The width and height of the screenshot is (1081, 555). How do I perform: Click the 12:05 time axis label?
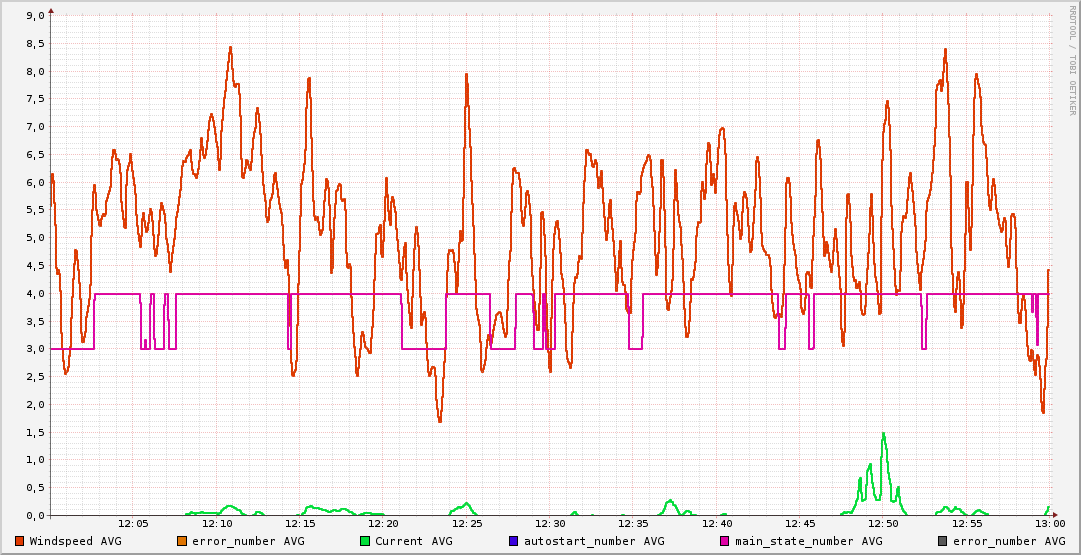tap(133, 523)
